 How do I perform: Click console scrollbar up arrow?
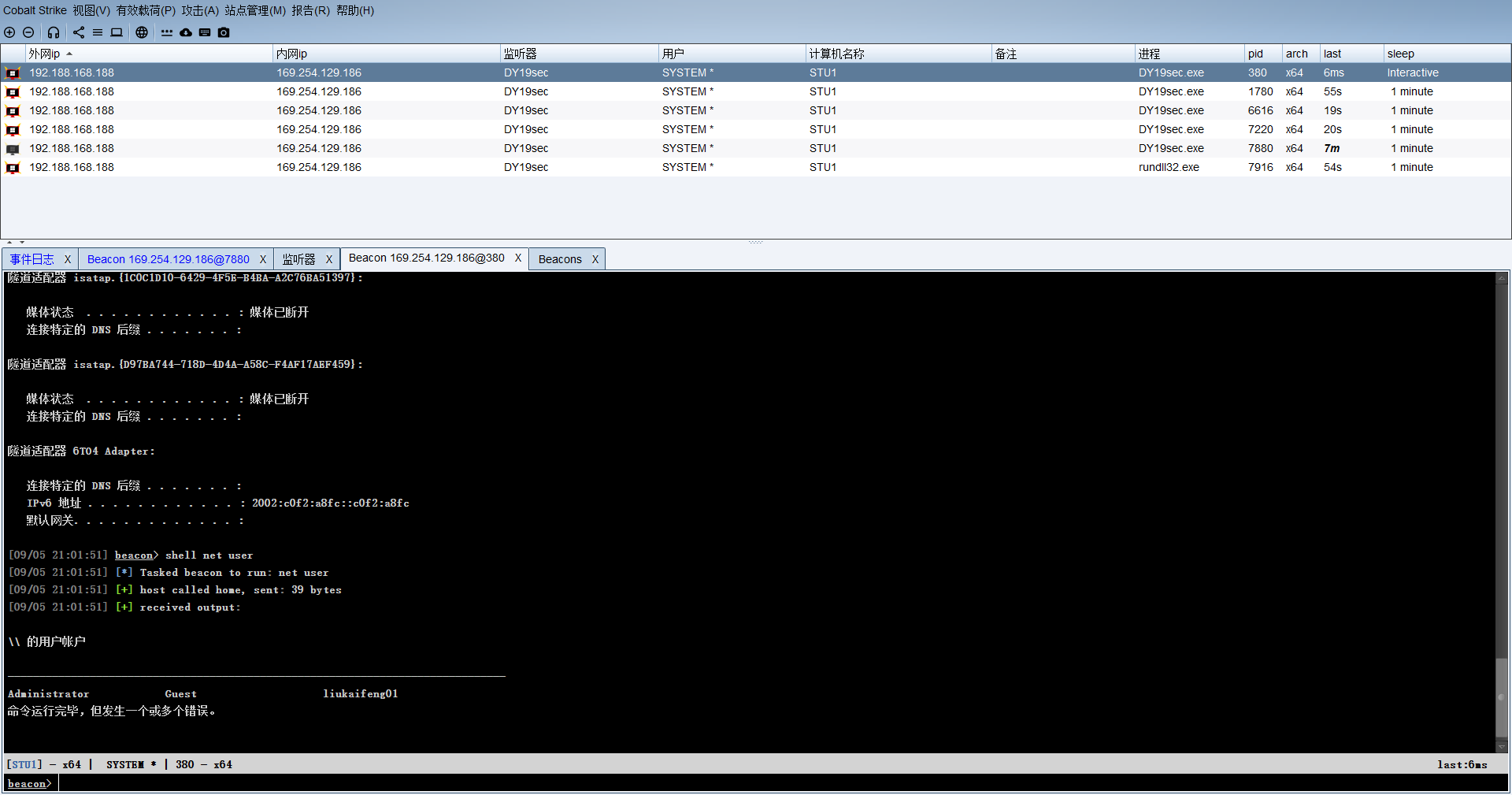click(x=1502, y=278)
